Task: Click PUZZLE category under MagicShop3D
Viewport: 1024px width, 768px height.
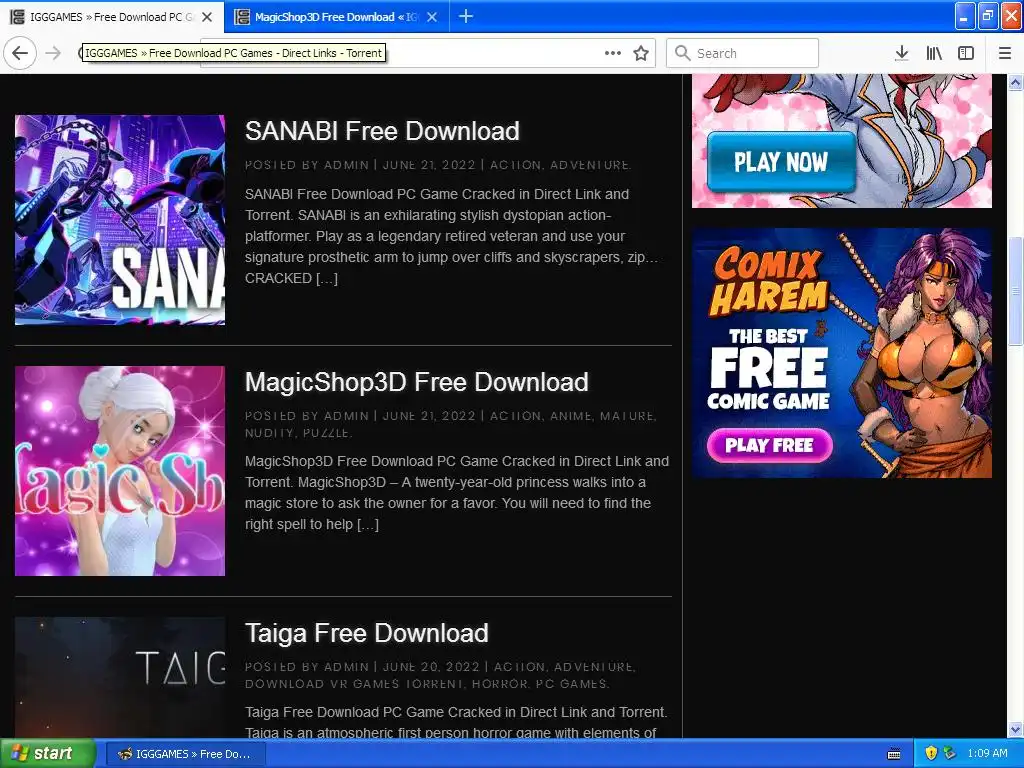Action: (327, 433)
